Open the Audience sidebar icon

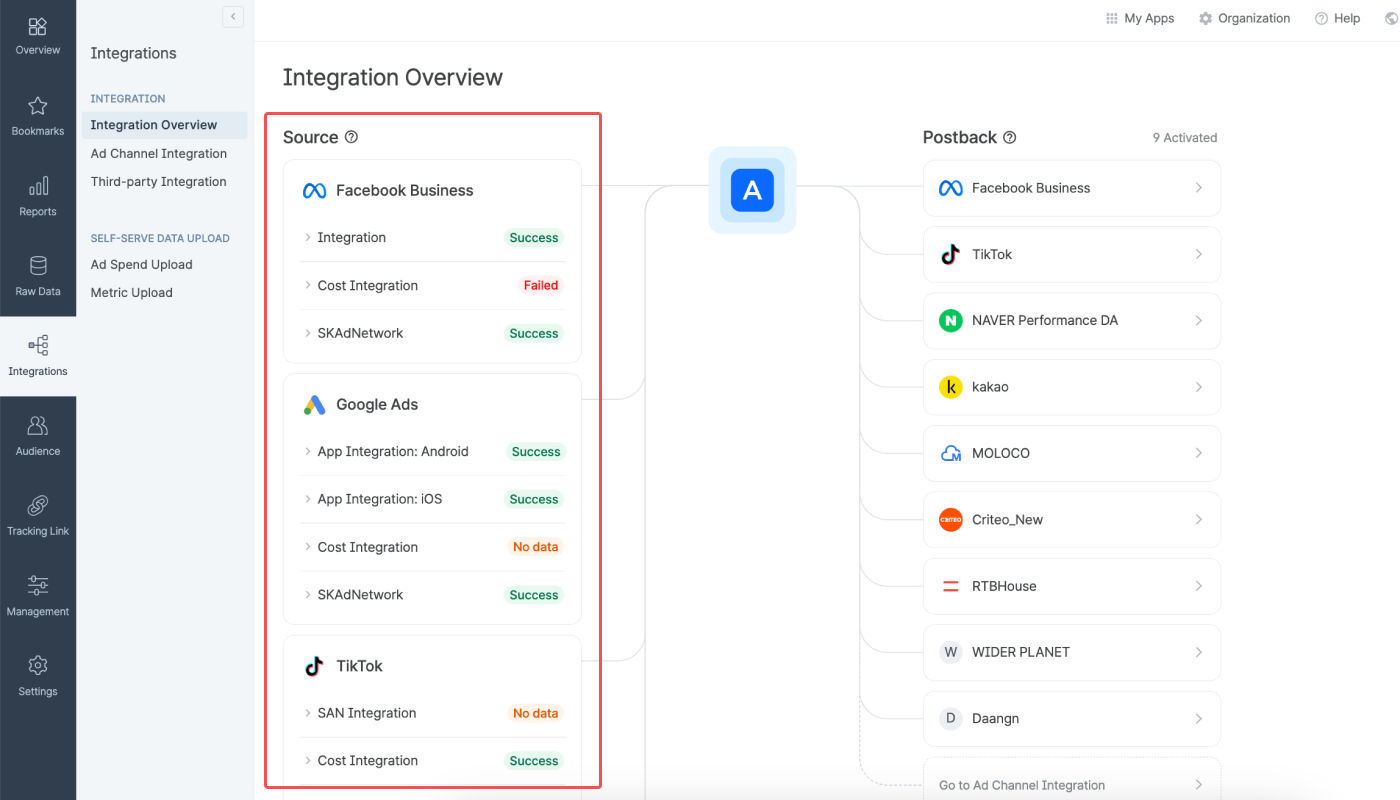coord(38,433)
